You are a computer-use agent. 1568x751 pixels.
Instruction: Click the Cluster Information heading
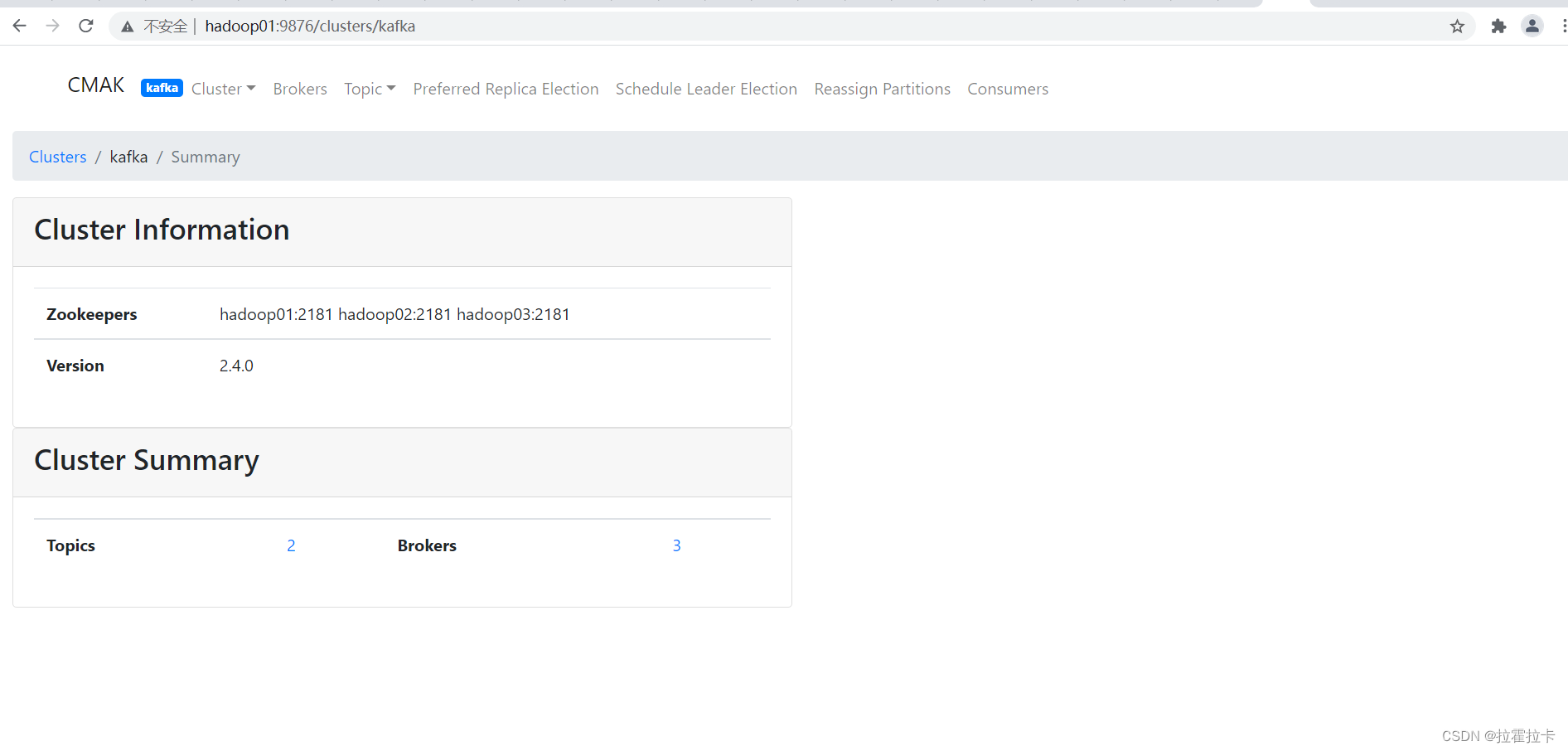162,230
